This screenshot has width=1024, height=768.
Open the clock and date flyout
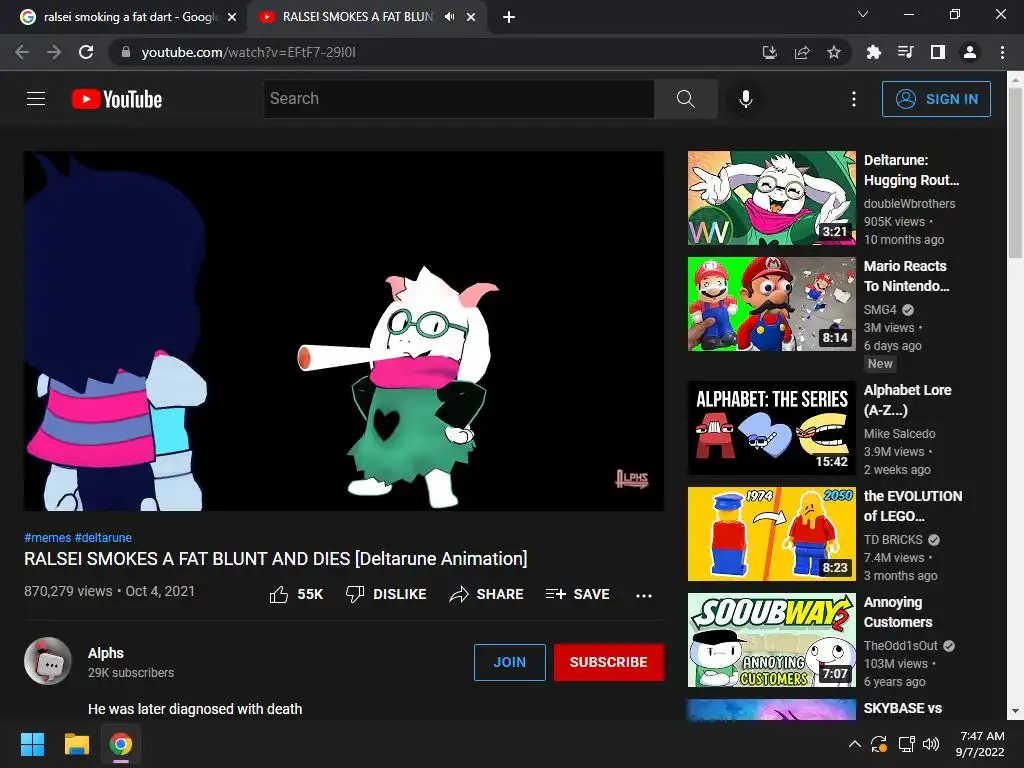click(x=980, y=744)
